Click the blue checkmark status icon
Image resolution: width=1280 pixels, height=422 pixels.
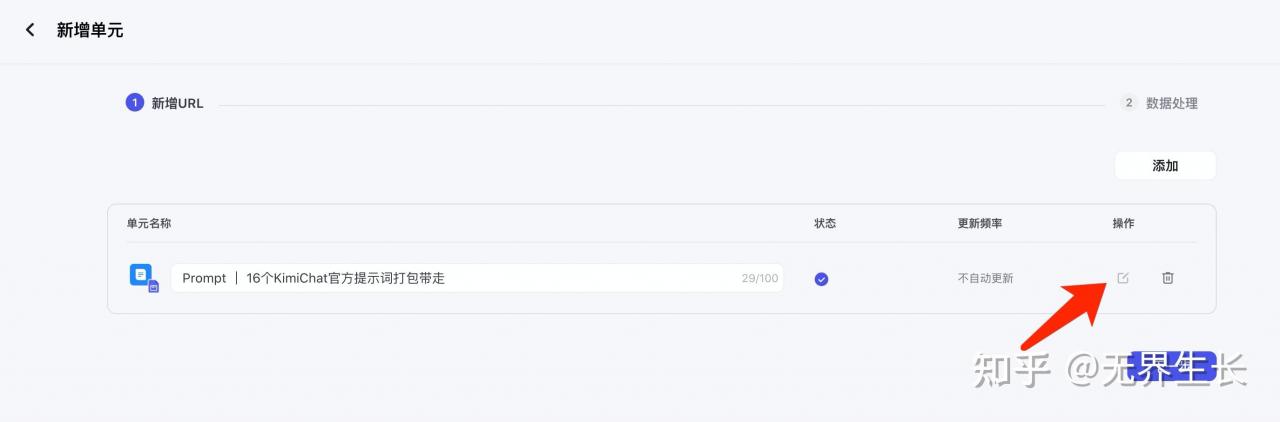tap(821, 279)
